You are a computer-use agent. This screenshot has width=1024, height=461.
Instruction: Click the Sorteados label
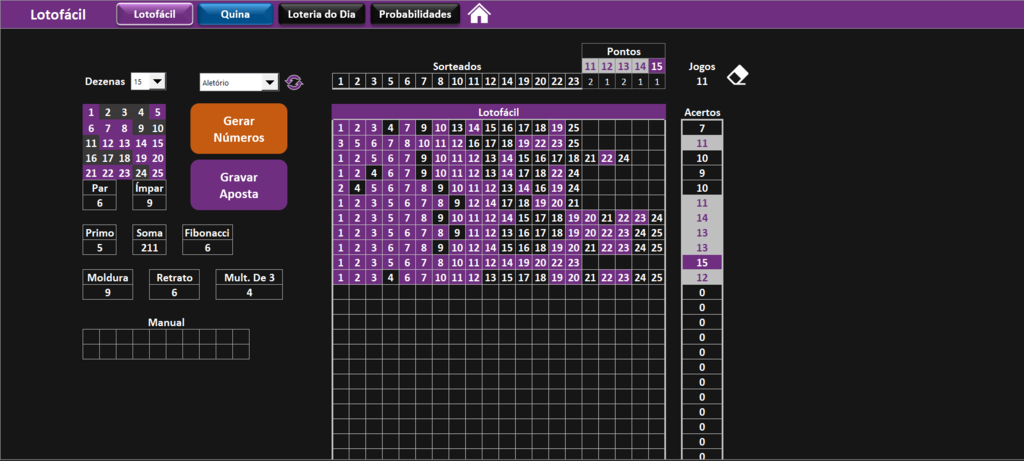pos(457,67)
